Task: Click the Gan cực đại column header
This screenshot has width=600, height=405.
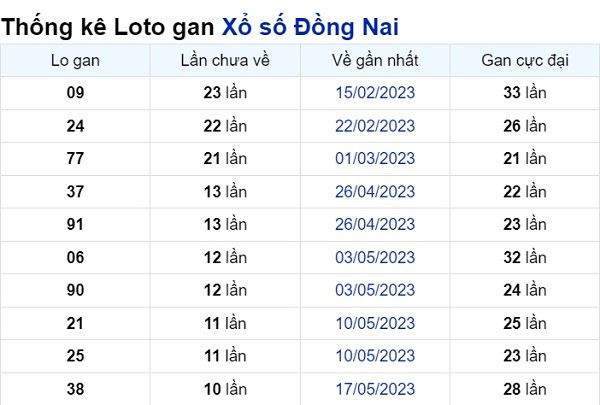Action: (525, 60)
